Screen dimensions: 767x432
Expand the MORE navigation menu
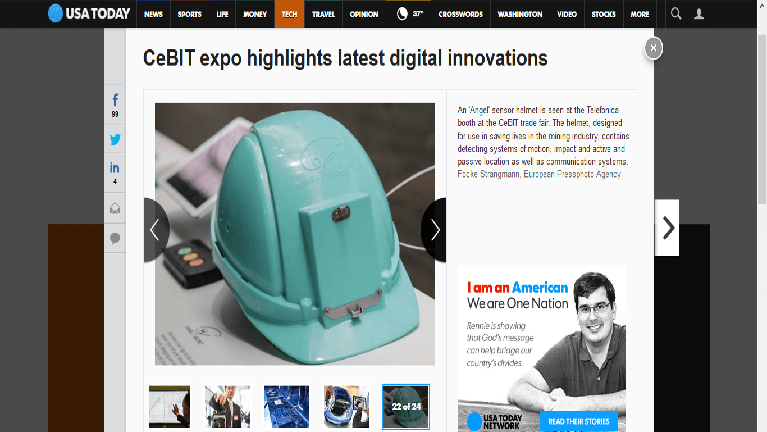pos(639,14)
